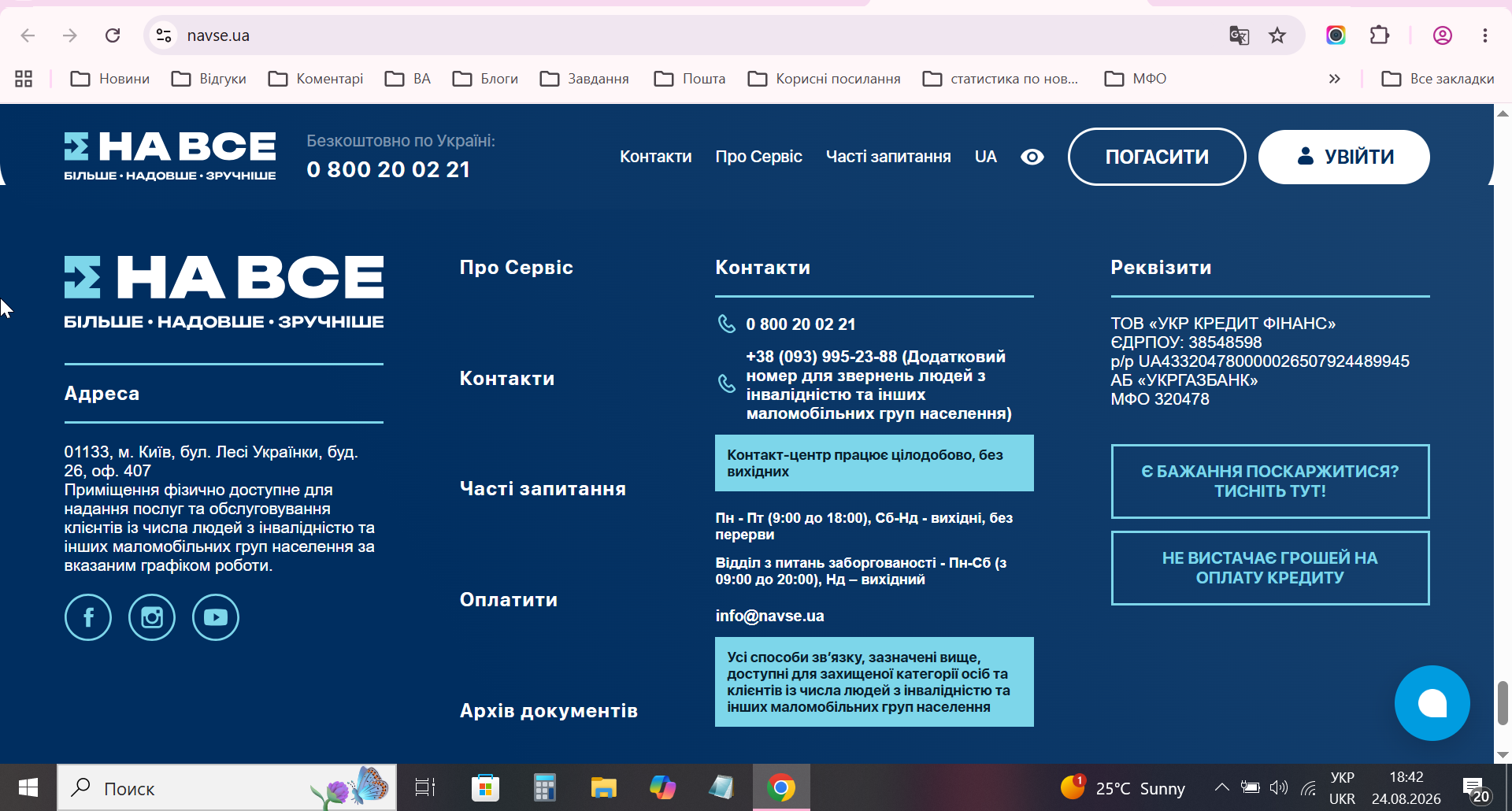Open Про Сервіс in the header menu

click(759, 157)
